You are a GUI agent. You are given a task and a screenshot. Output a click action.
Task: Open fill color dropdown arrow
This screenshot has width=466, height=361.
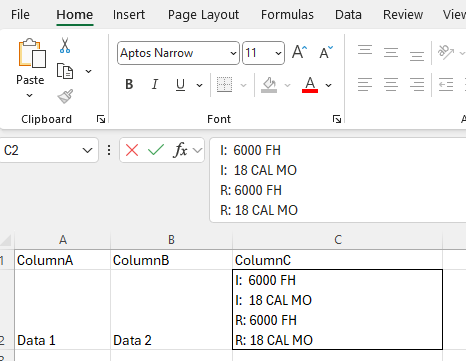click(287, 85)
